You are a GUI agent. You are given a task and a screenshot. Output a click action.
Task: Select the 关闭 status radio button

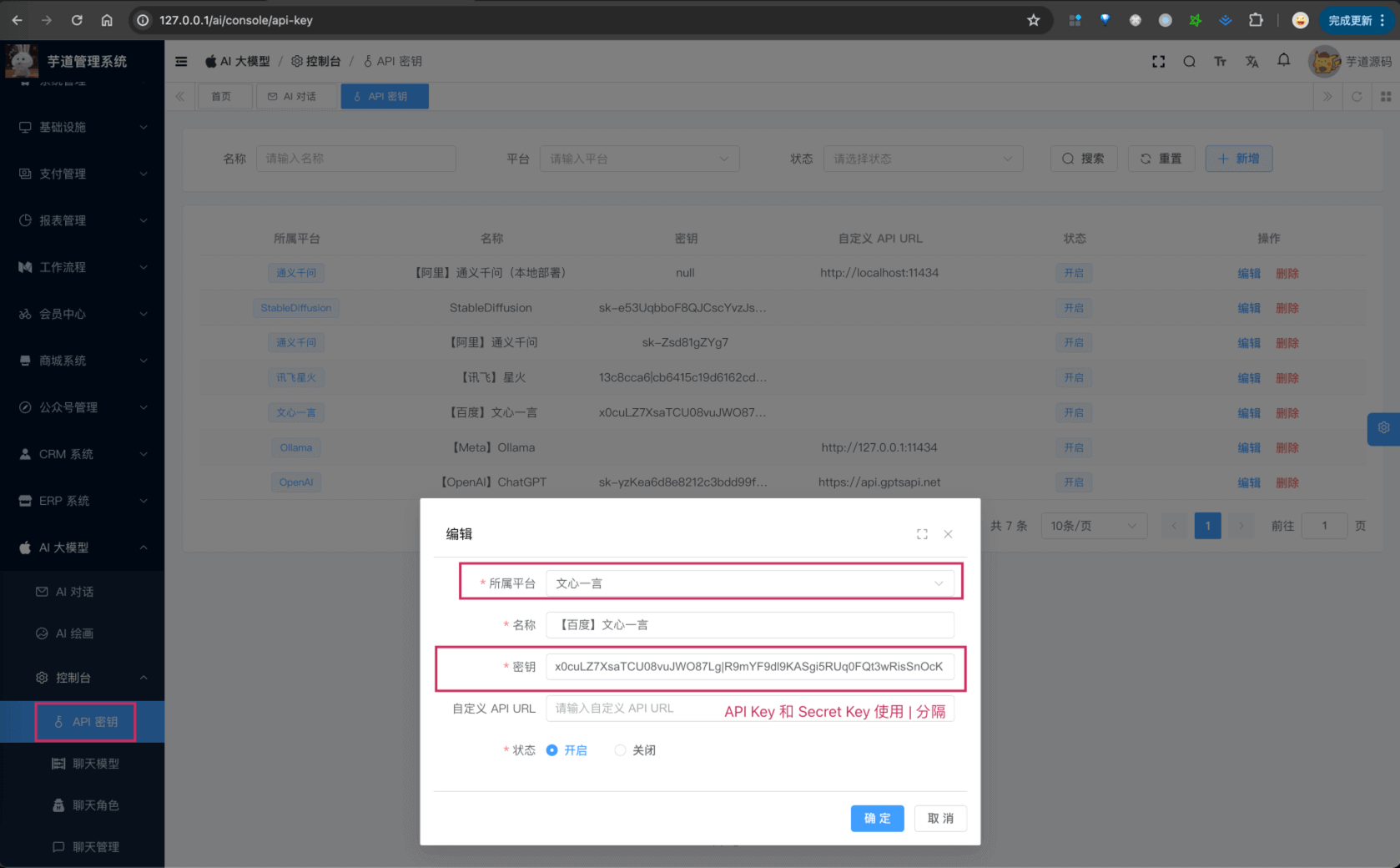tap(620, 750)
